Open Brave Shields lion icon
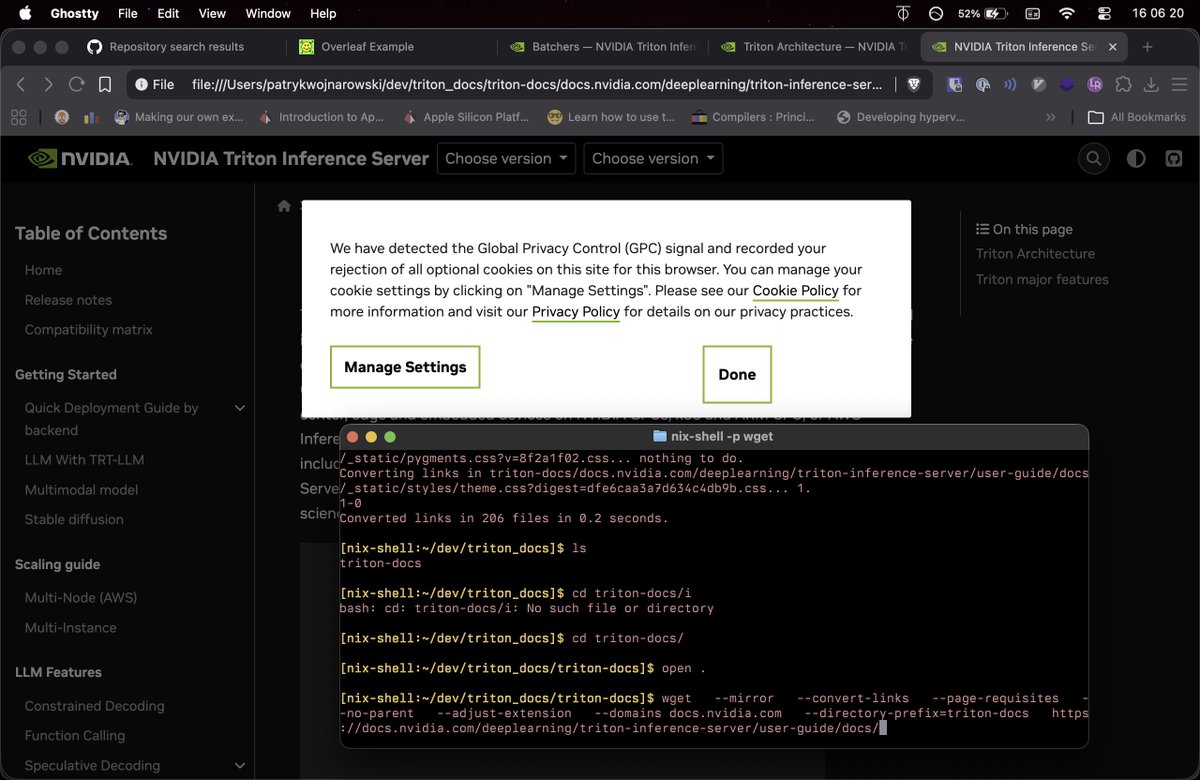Viewport: 1200px width, 780px height. point(913,85)
